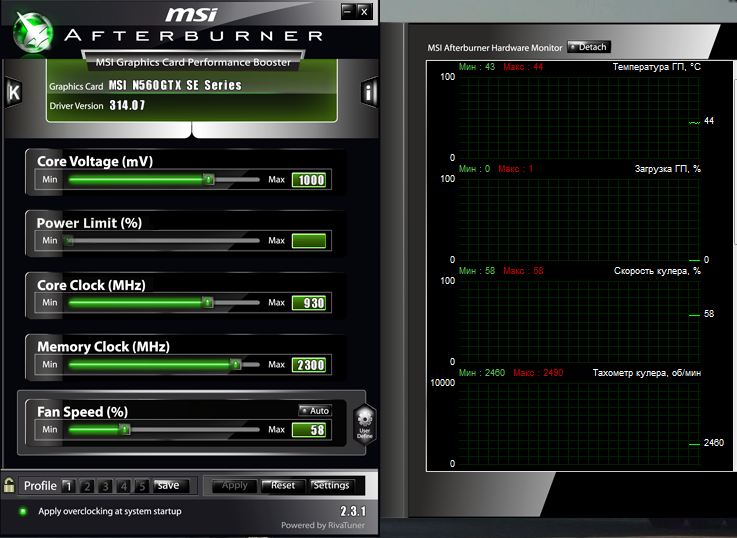
Task: Click the MSI Afterburner jet logo
Action: 32,32
